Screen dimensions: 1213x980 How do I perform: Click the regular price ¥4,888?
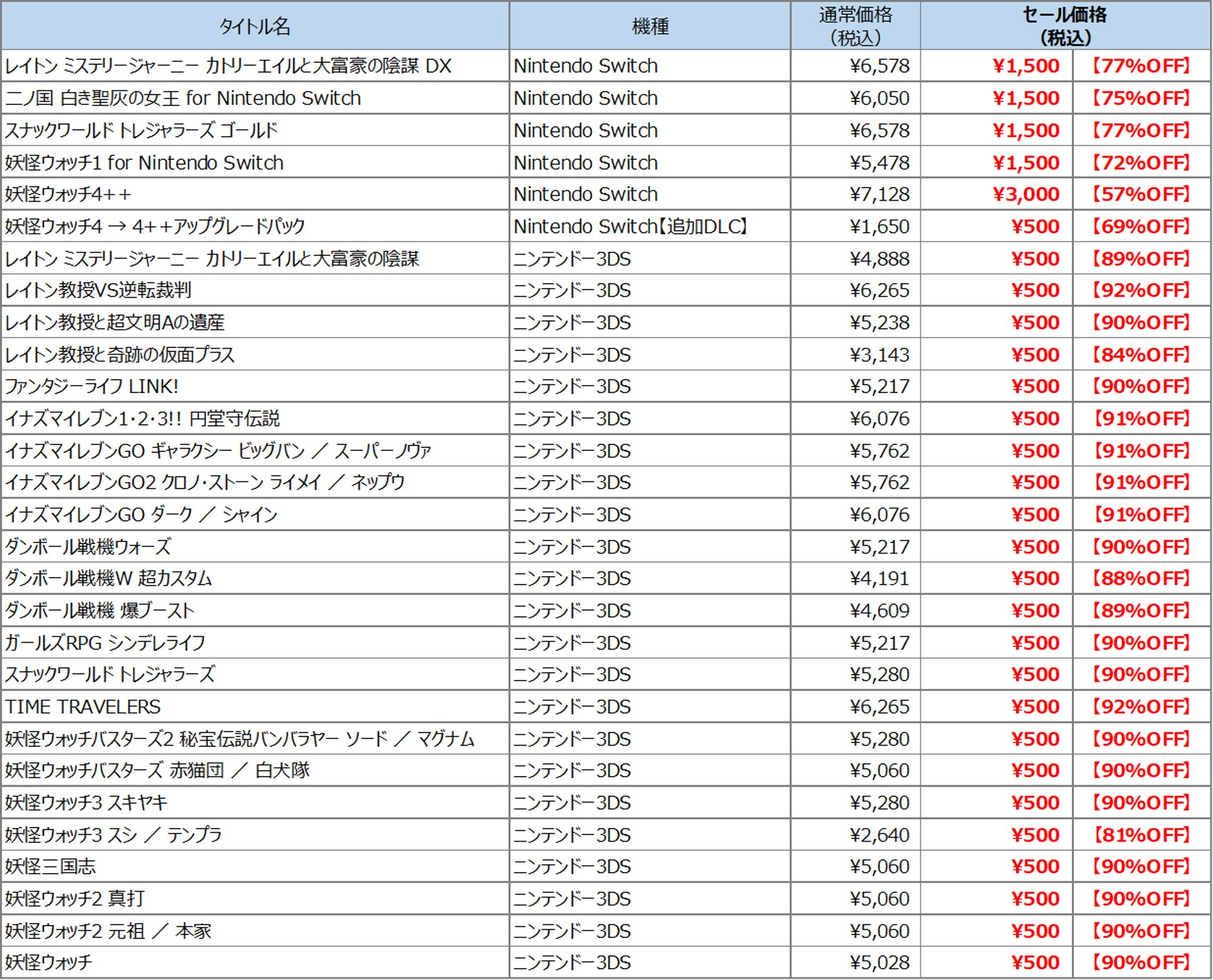pyautogui.click(x=879, y=258)
